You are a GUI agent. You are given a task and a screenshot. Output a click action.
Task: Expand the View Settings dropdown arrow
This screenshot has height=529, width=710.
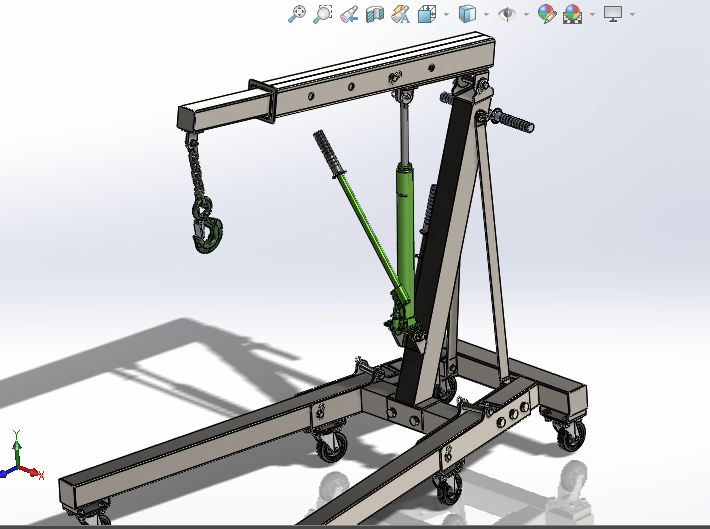[632, 14]
